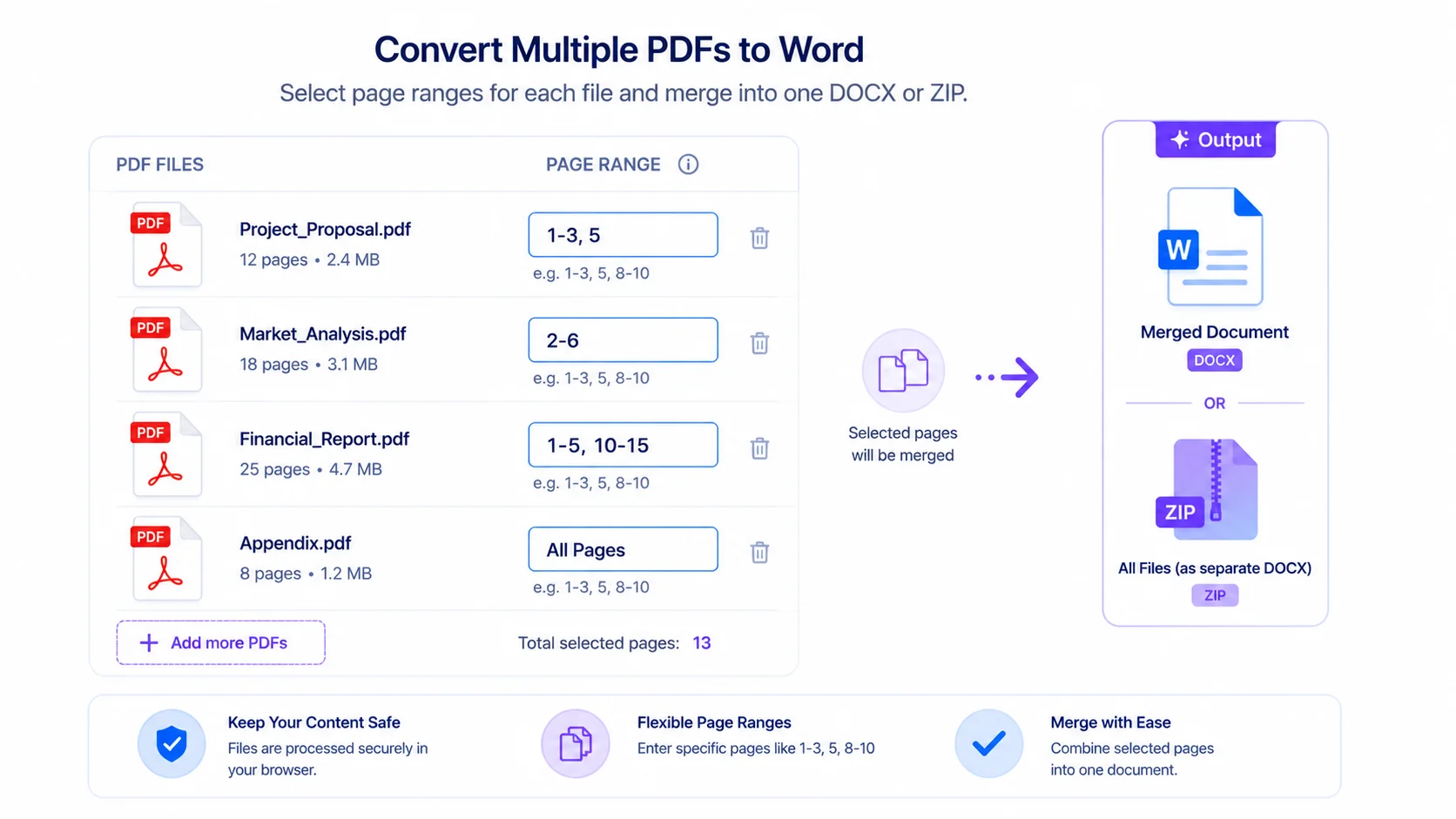
Task: Click the PDF FILES column header
Action: pos(160,164)
